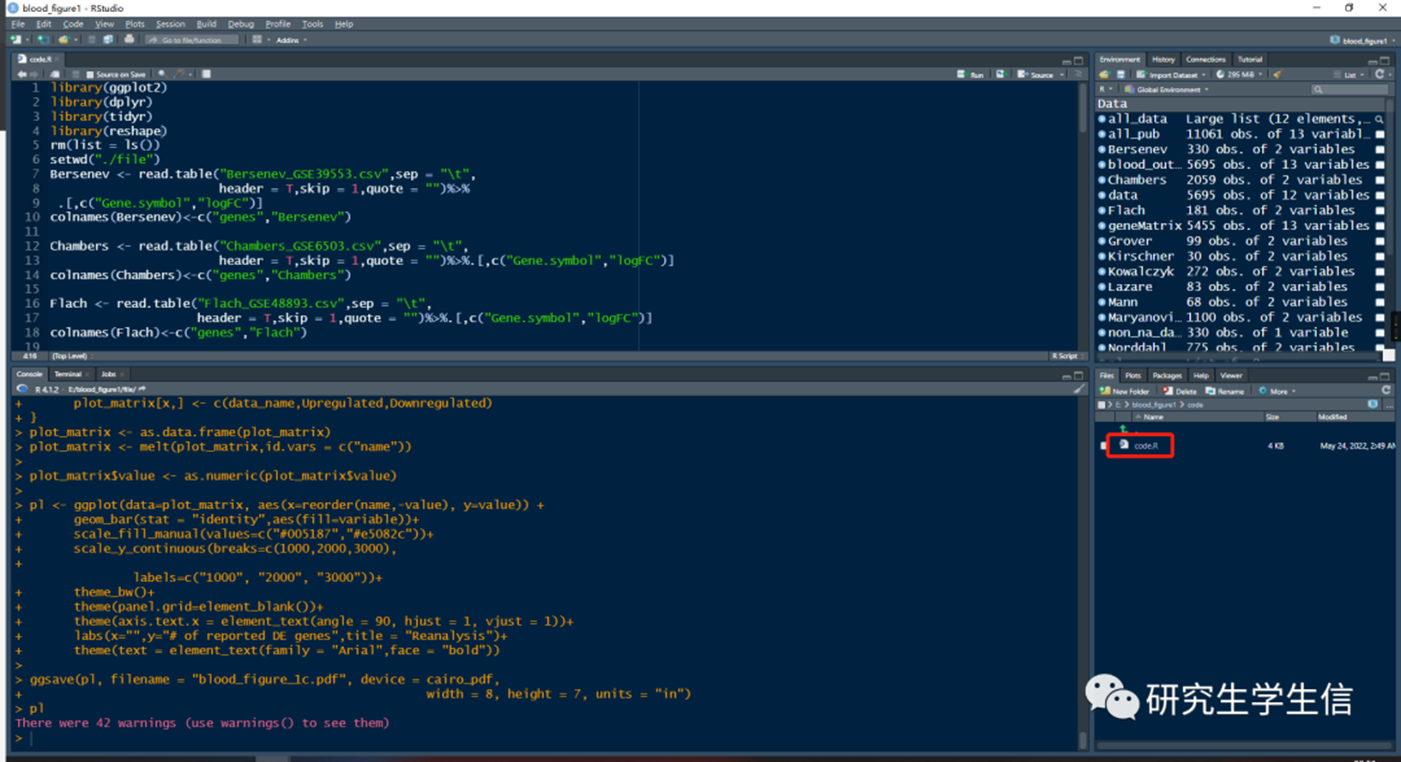Open the File menu

point(18,24)
